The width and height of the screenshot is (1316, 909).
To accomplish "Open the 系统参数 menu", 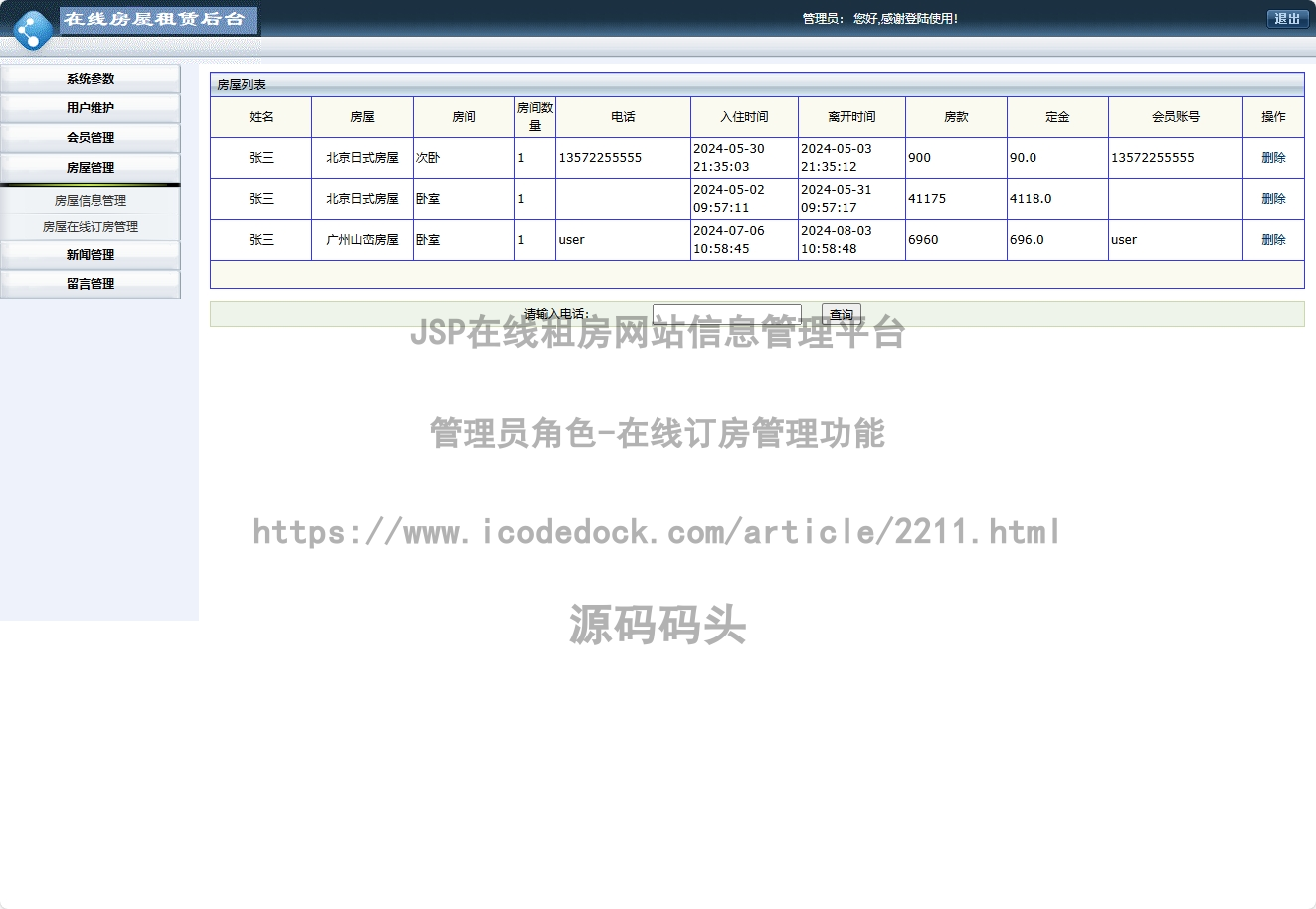I will 91,79.
